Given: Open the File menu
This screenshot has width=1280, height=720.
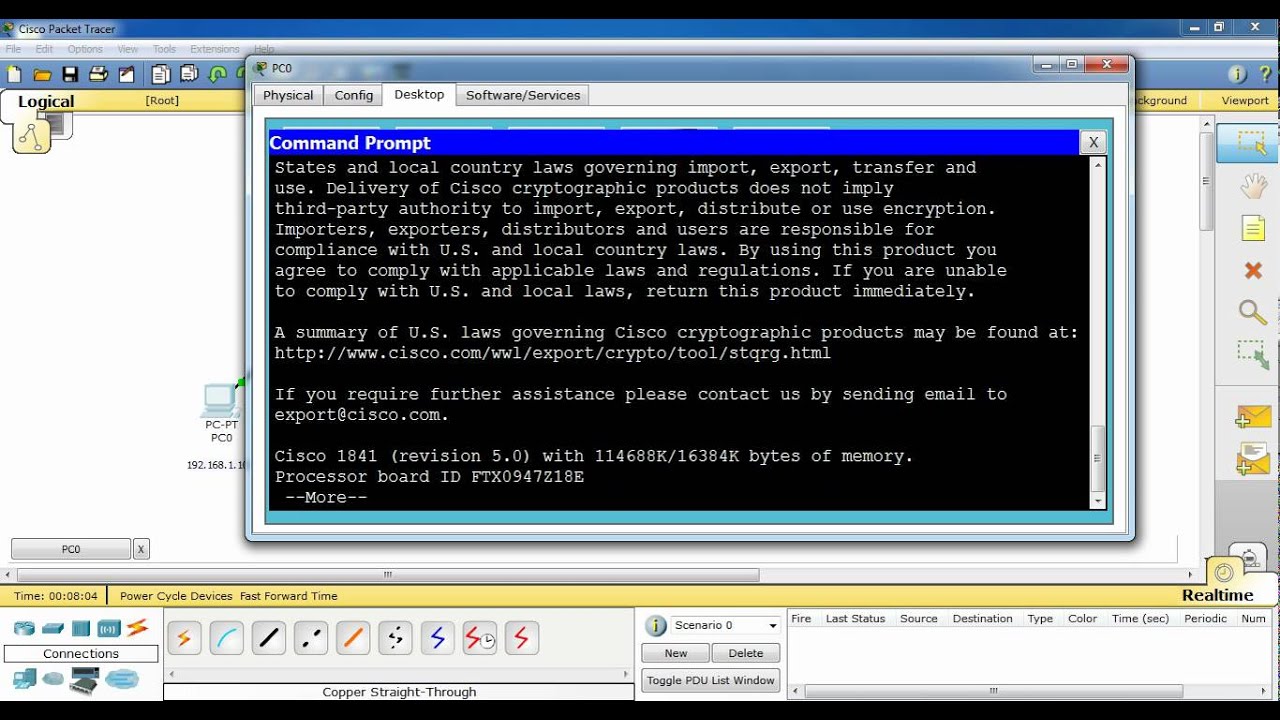Looking at the screenshot, I should (x=13, y=49).
